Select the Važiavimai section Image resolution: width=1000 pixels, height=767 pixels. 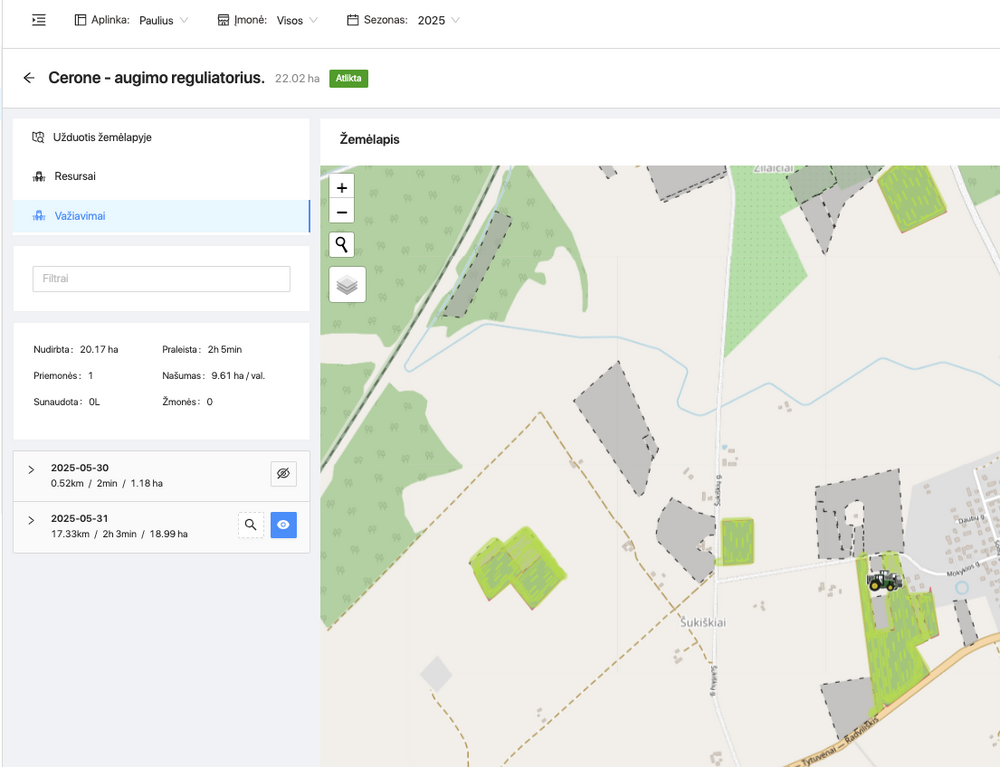pos(161,215)
